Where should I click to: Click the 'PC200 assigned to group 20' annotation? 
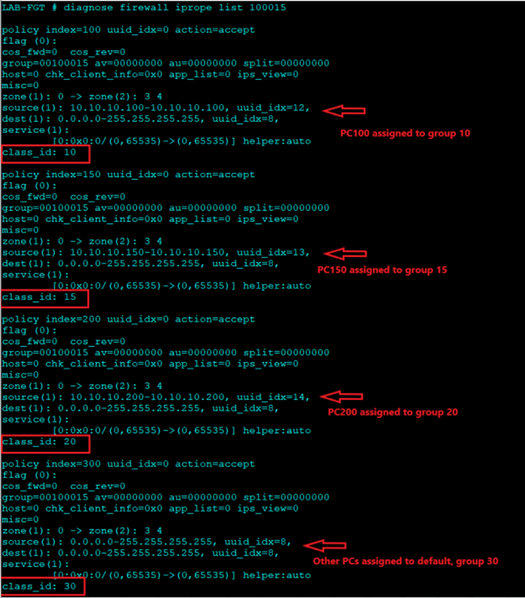(x=393, y=412)
